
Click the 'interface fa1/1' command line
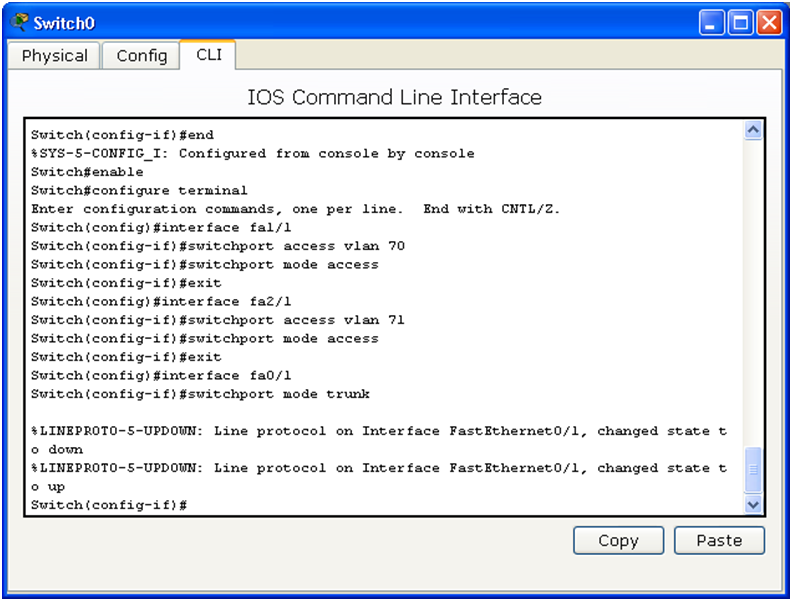coord(161,227)
